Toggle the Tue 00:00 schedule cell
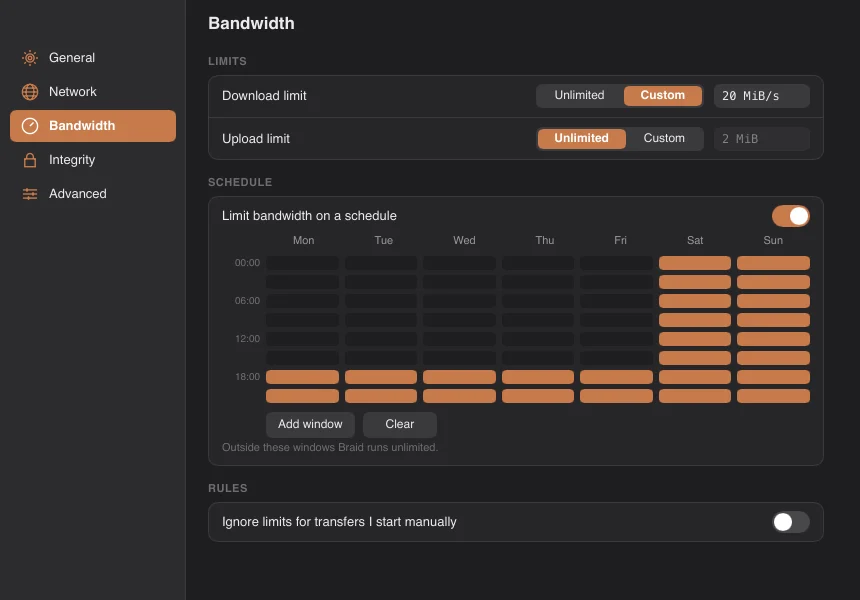Screen dimensions: 860x600 [381, 263]
